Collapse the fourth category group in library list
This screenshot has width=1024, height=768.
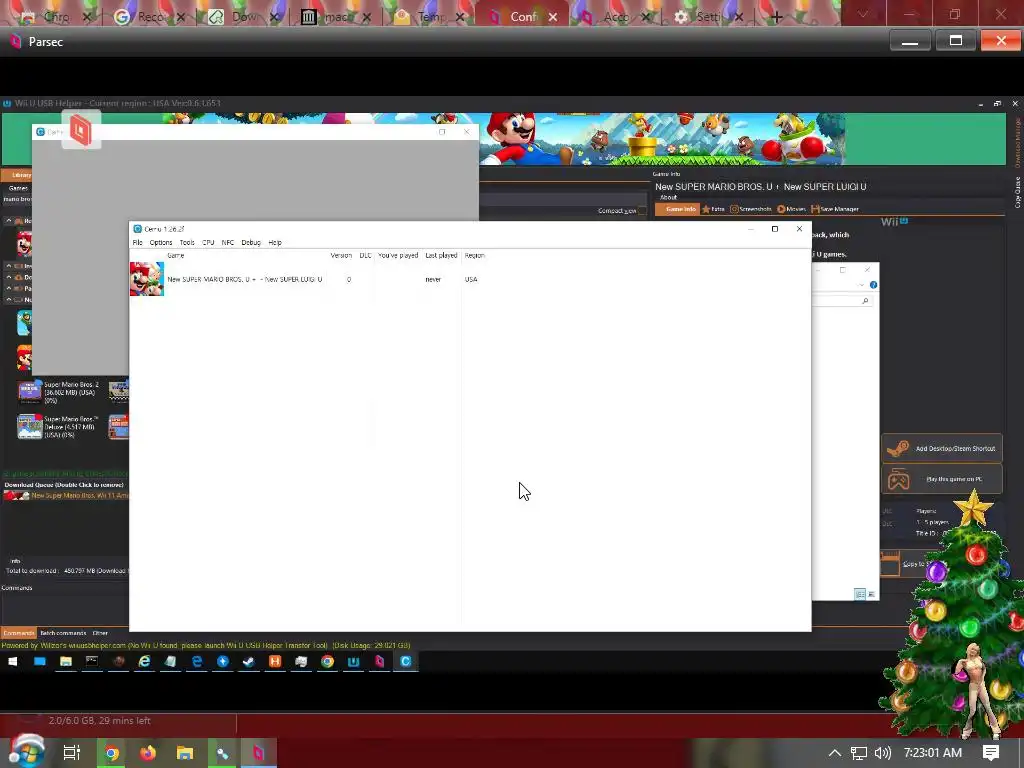pos(9,288)
